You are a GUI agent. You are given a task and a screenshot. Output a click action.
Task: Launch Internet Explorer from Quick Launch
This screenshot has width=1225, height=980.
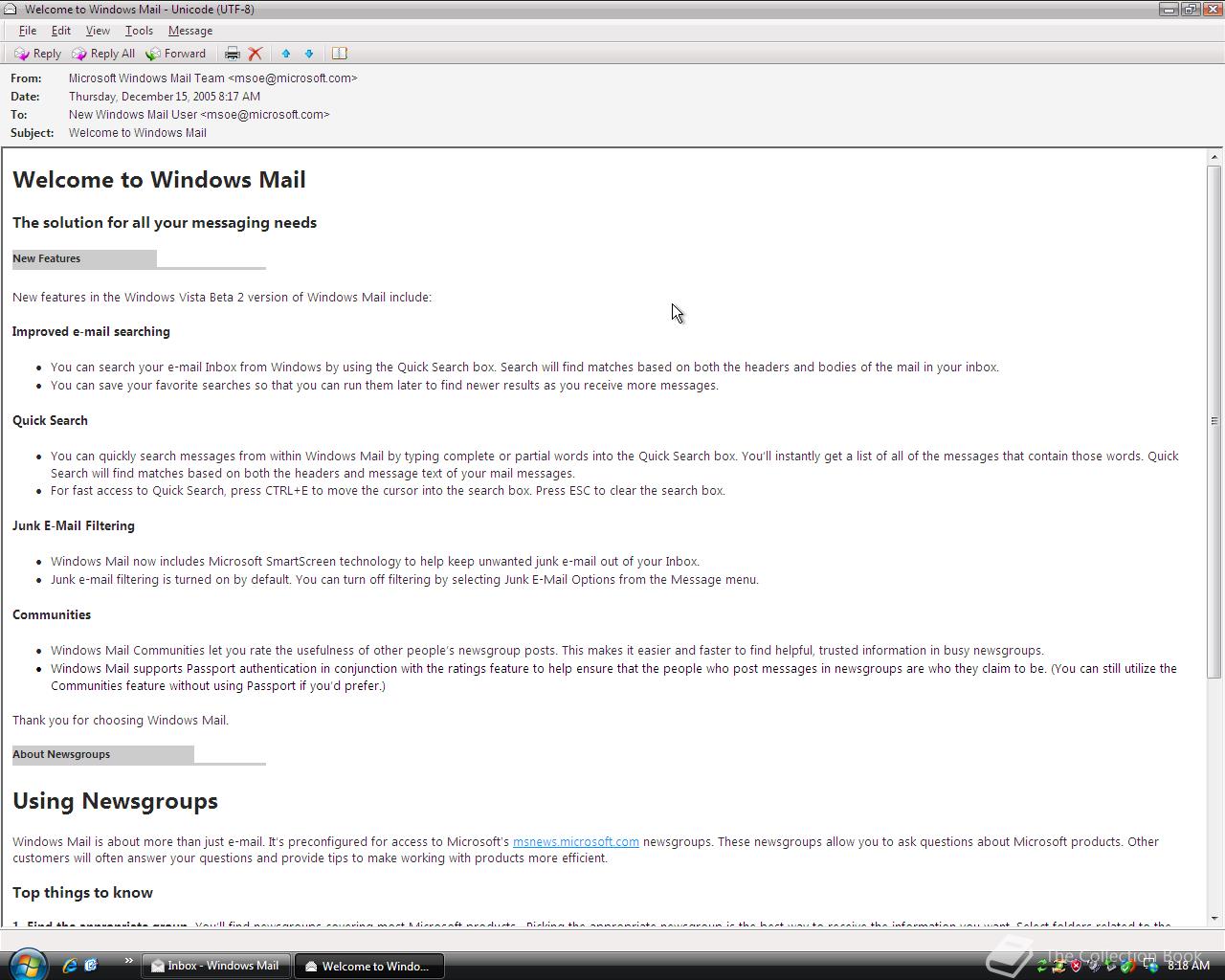[70, 966]
